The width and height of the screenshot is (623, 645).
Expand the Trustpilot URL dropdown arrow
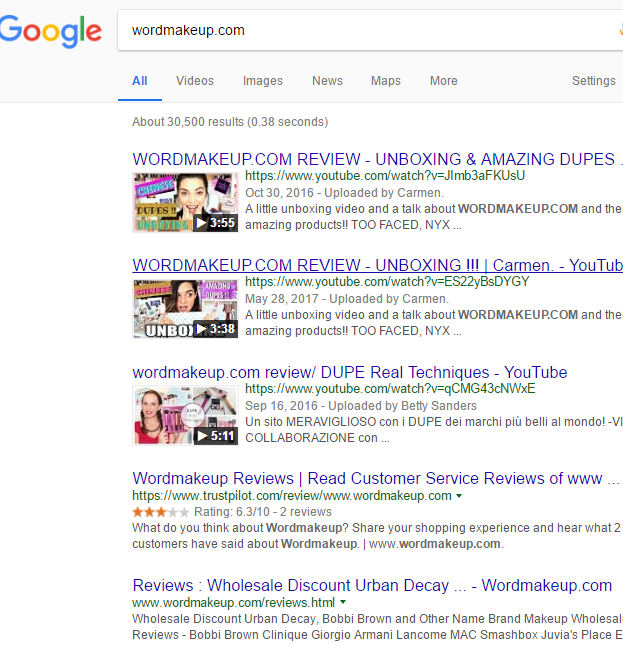pyautogui.click(x=459, y=496)
